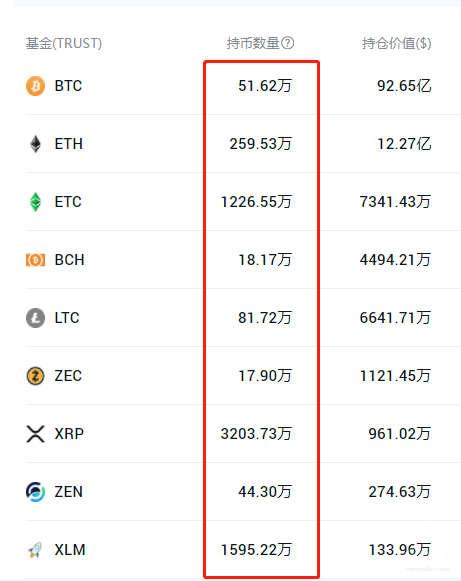Image resolution: width=461 pixels, height=581 pixels.
Task: Click the green ETC icon
Action: click(x=35, y=202)
